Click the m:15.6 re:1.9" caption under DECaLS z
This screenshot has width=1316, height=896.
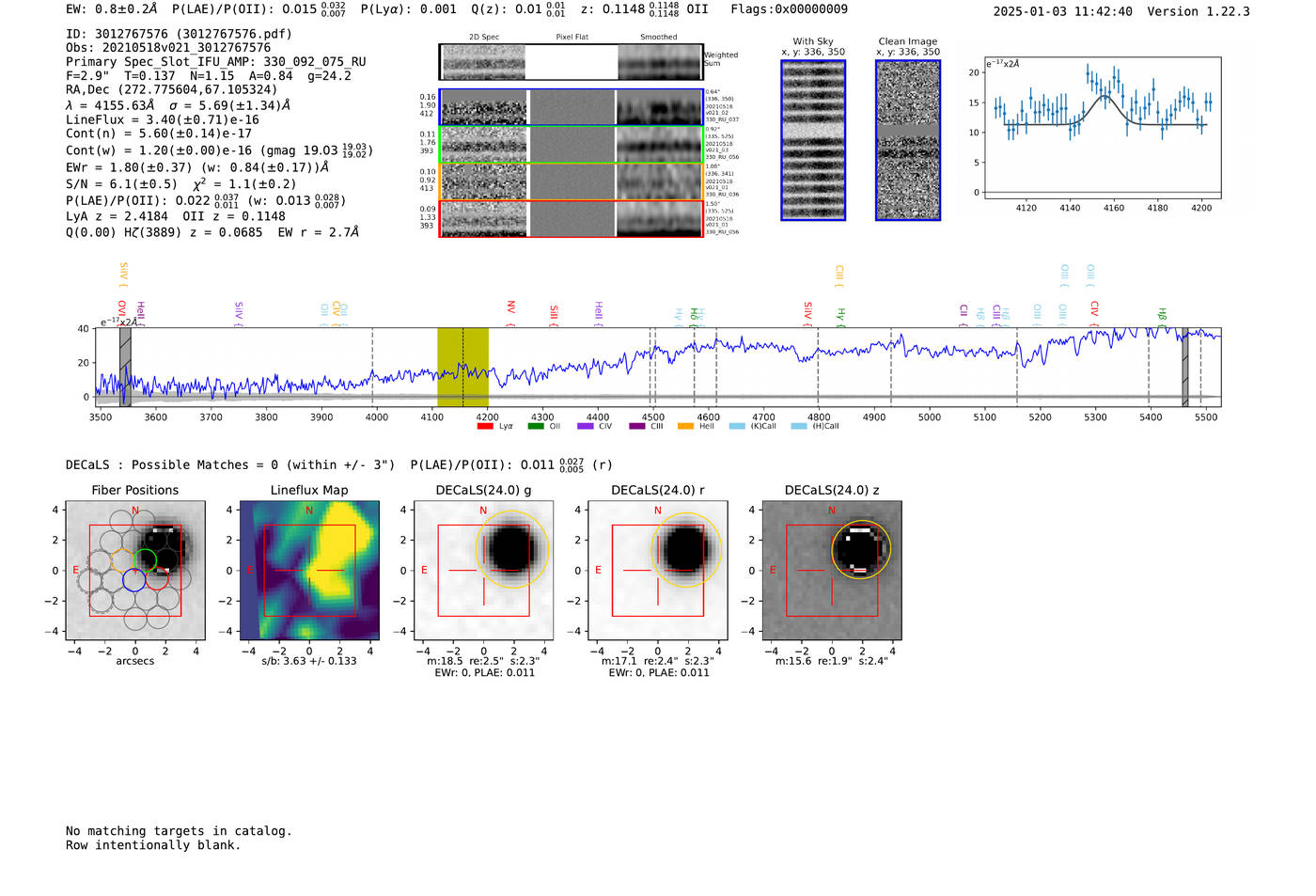(x=832, y=661)
